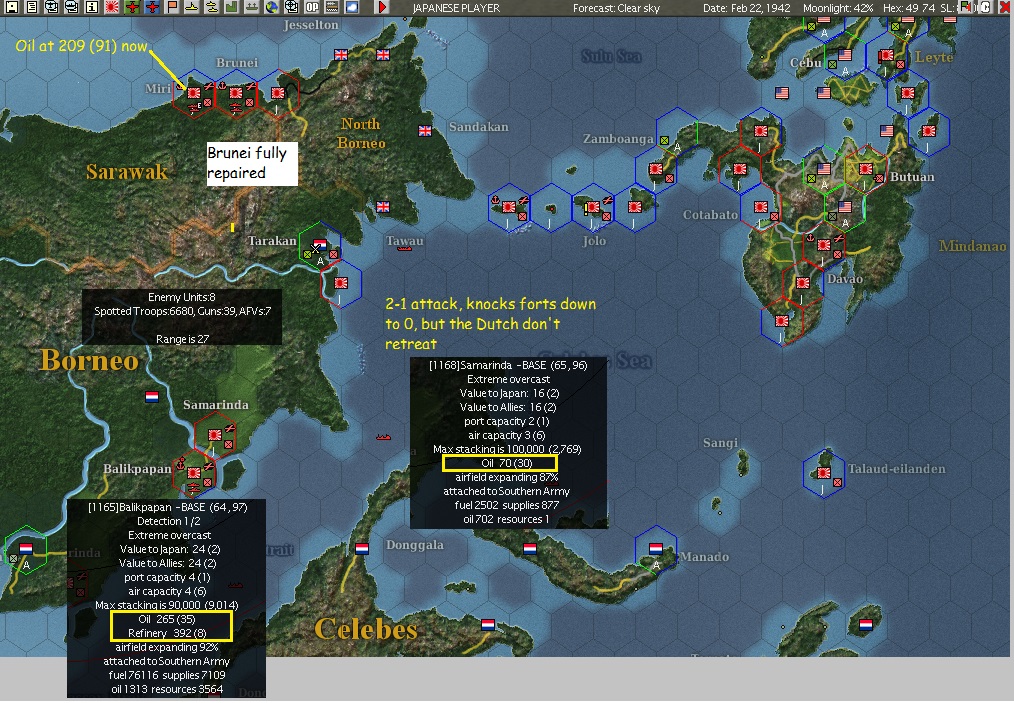Viewport: 1014px width, 703px height.
Task: Select Japanese base on Talaud-eilanden
Action: click(x=823, y=473)
